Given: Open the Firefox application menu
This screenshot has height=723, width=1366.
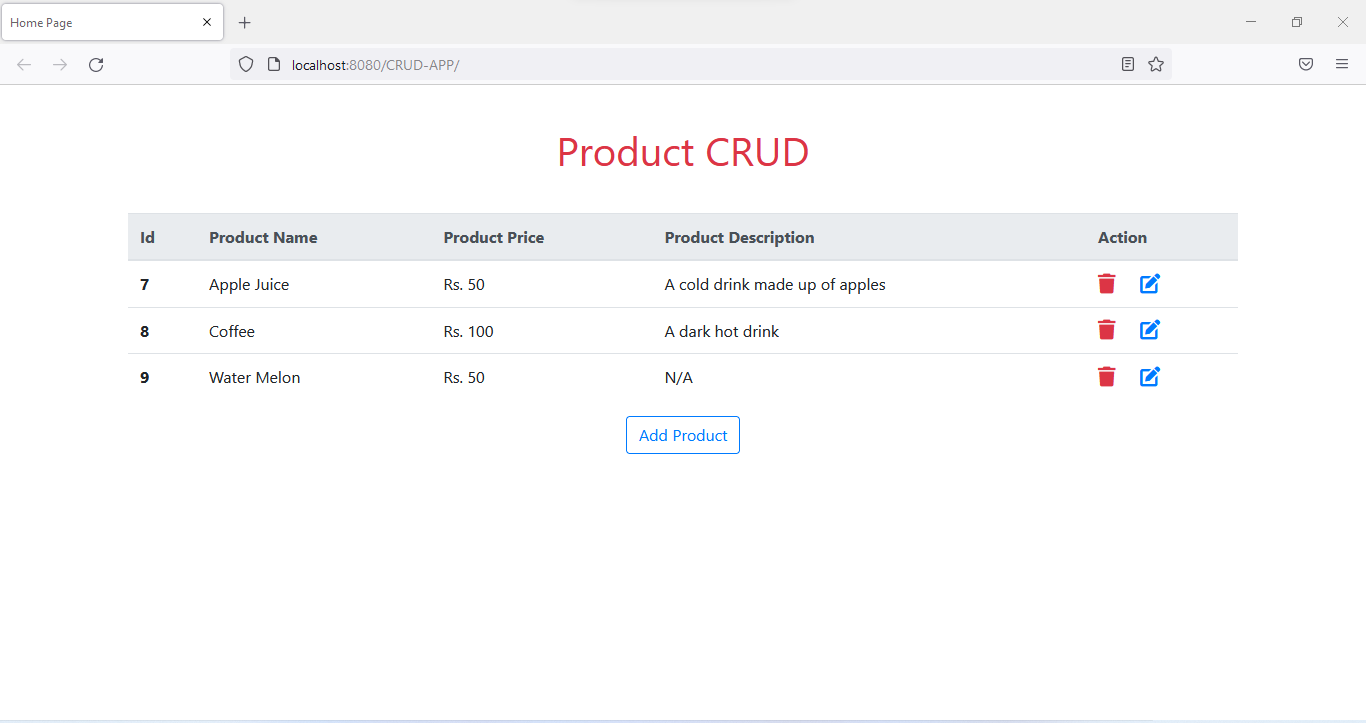Looking at the screenshot, I should [x=1342, y=65].
